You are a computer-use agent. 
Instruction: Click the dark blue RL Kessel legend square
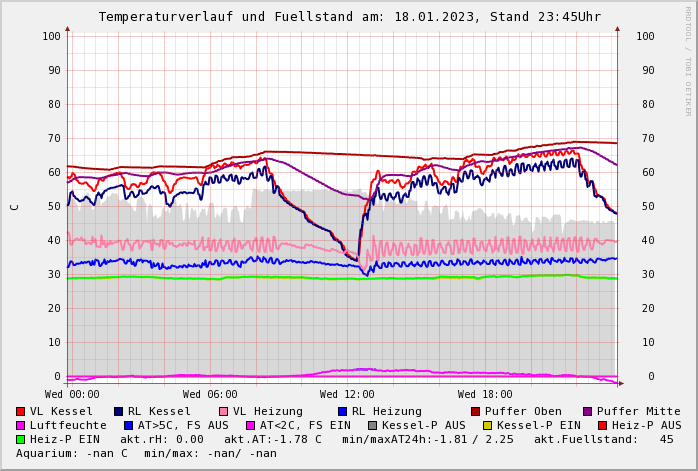(119, 412)
